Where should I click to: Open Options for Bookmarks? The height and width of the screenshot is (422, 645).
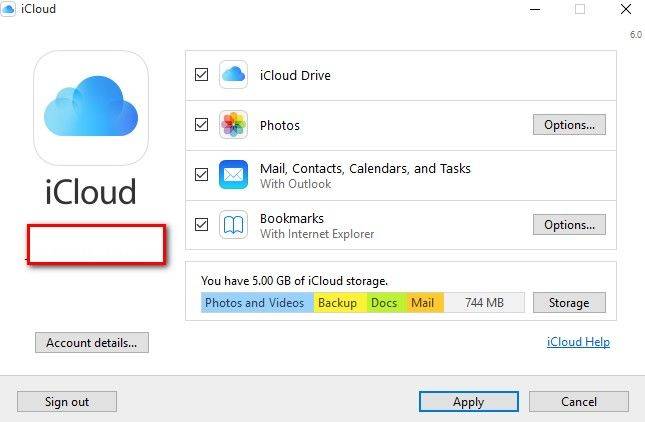coord(569,225)
